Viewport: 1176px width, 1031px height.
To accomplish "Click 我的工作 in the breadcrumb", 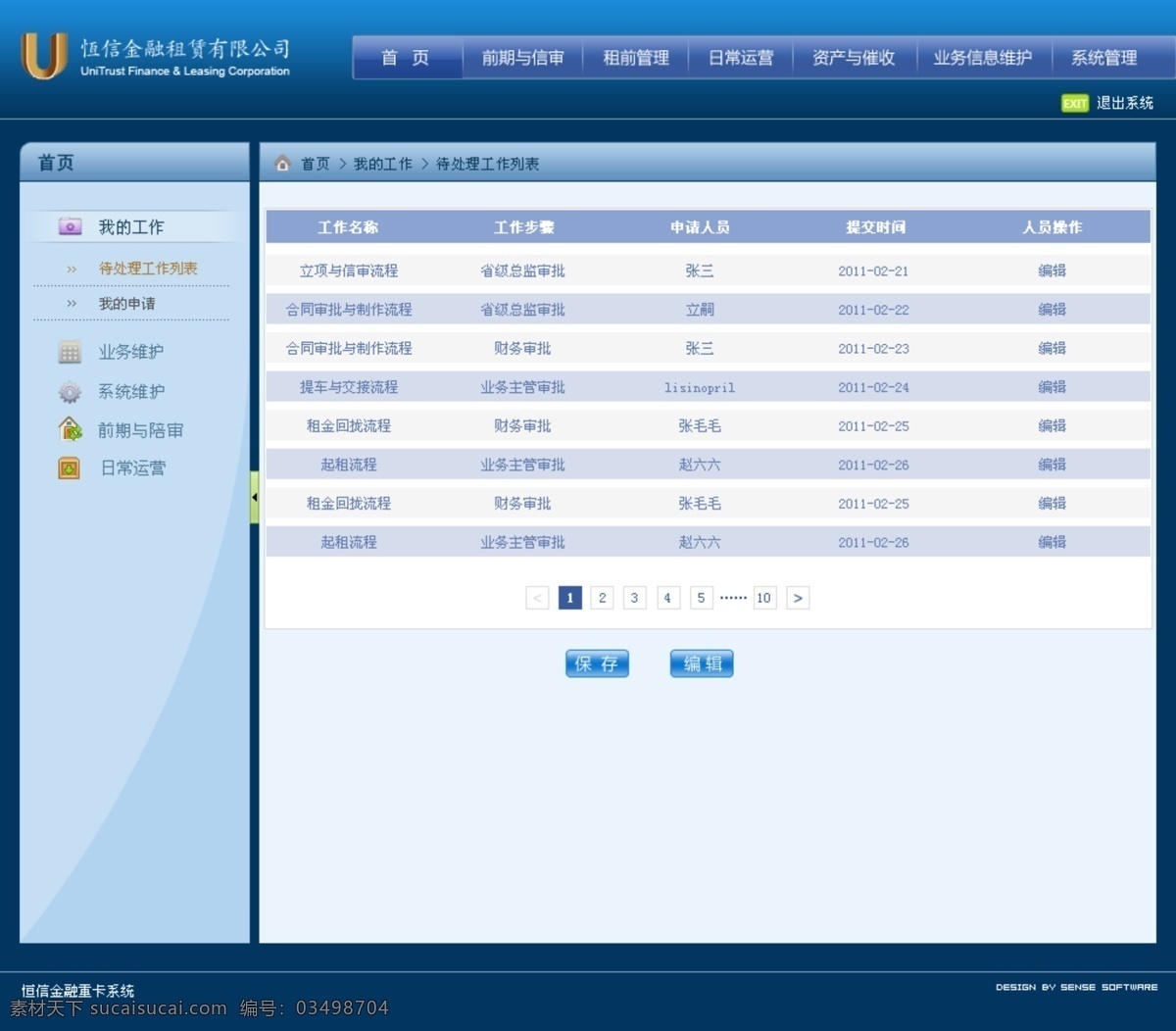I will click(383, 164).
